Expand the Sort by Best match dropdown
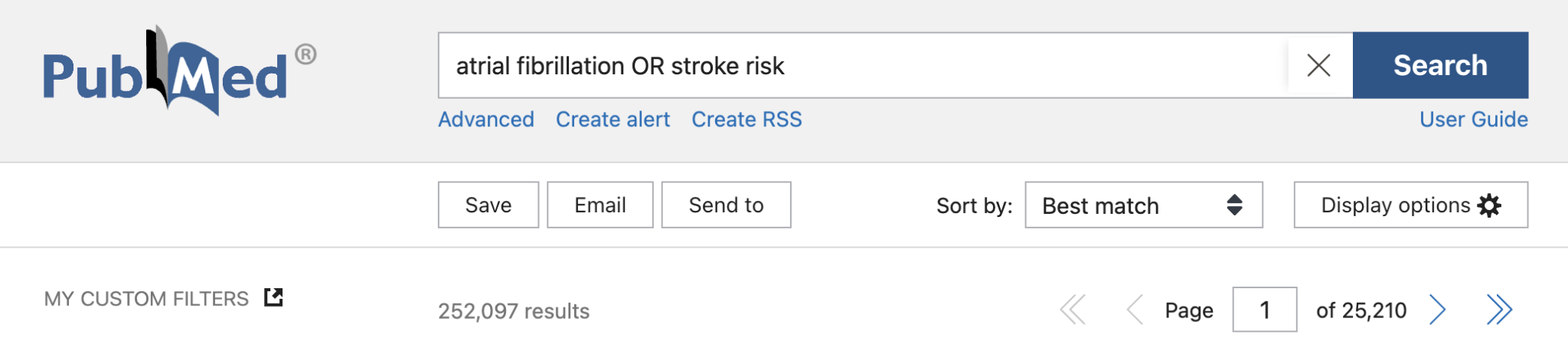 (1143, 205)
